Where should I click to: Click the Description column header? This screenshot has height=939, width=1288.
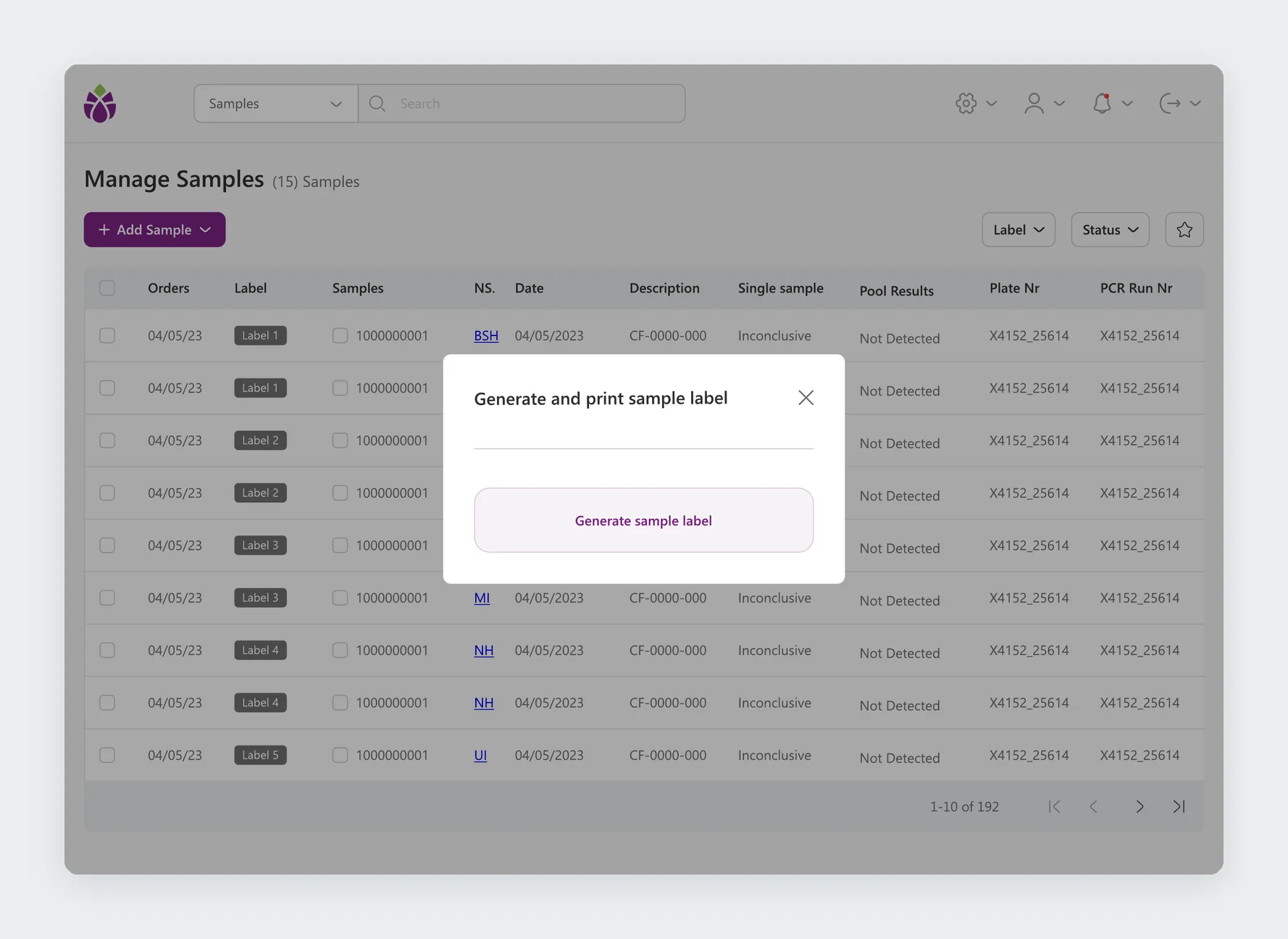[664, 288]
